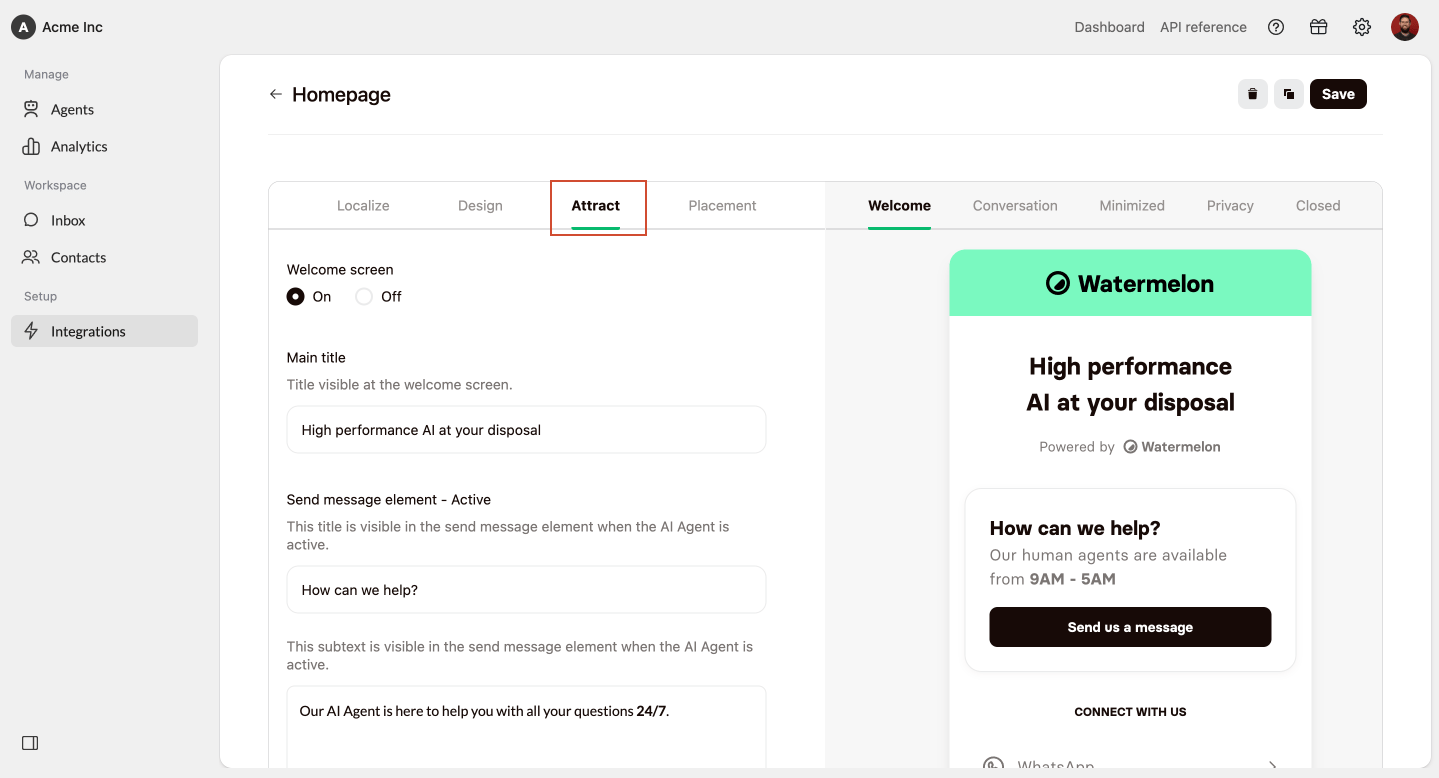
Task: Turn Welcome screen Off
Action: (x=364, y=296)
